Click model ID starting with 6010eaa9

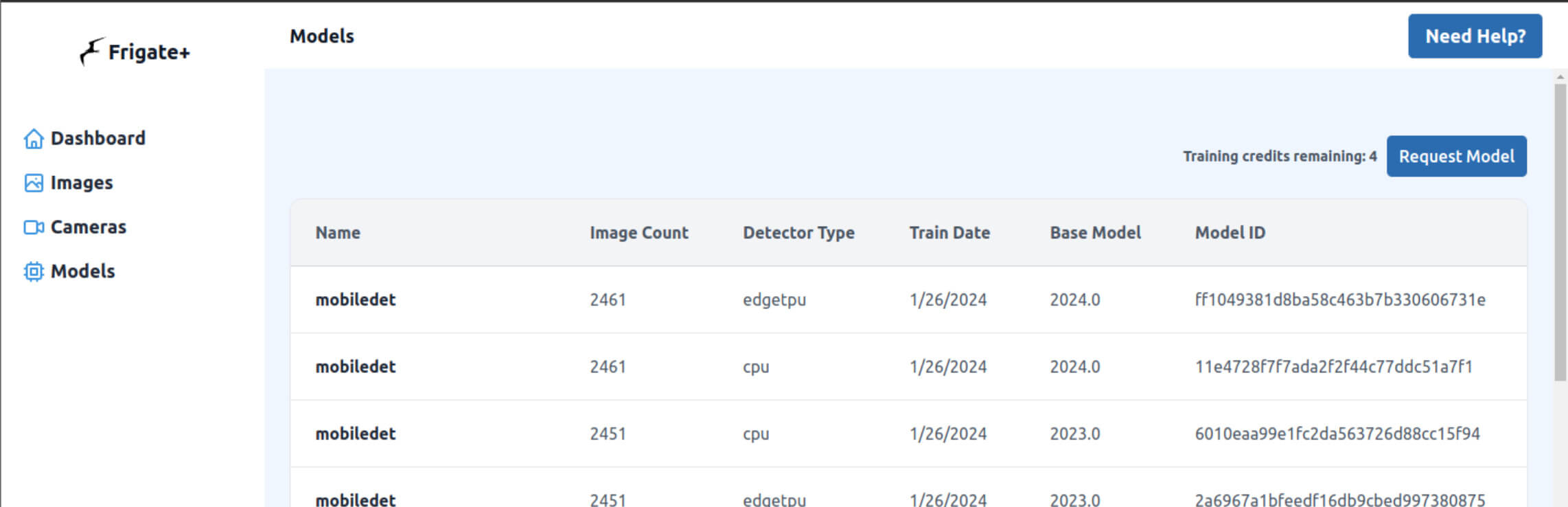pos(1337,434)
